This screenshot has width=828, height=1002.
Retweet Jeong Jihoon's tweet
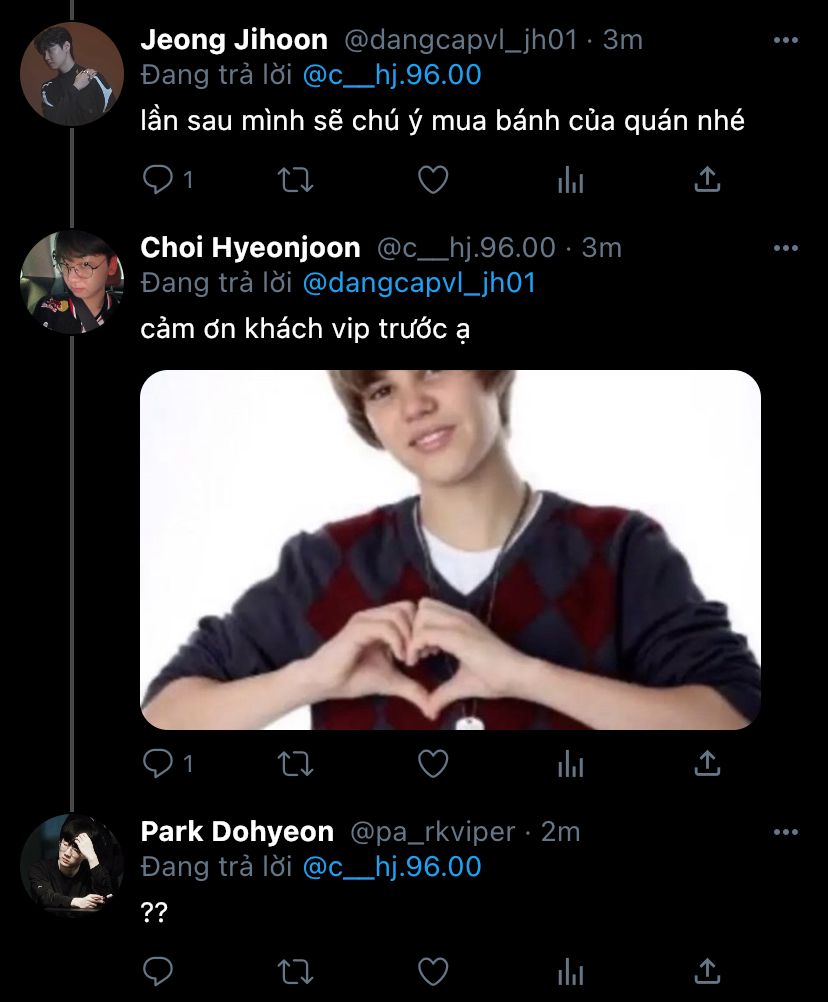pyautogui.click(x=295, y=180)
